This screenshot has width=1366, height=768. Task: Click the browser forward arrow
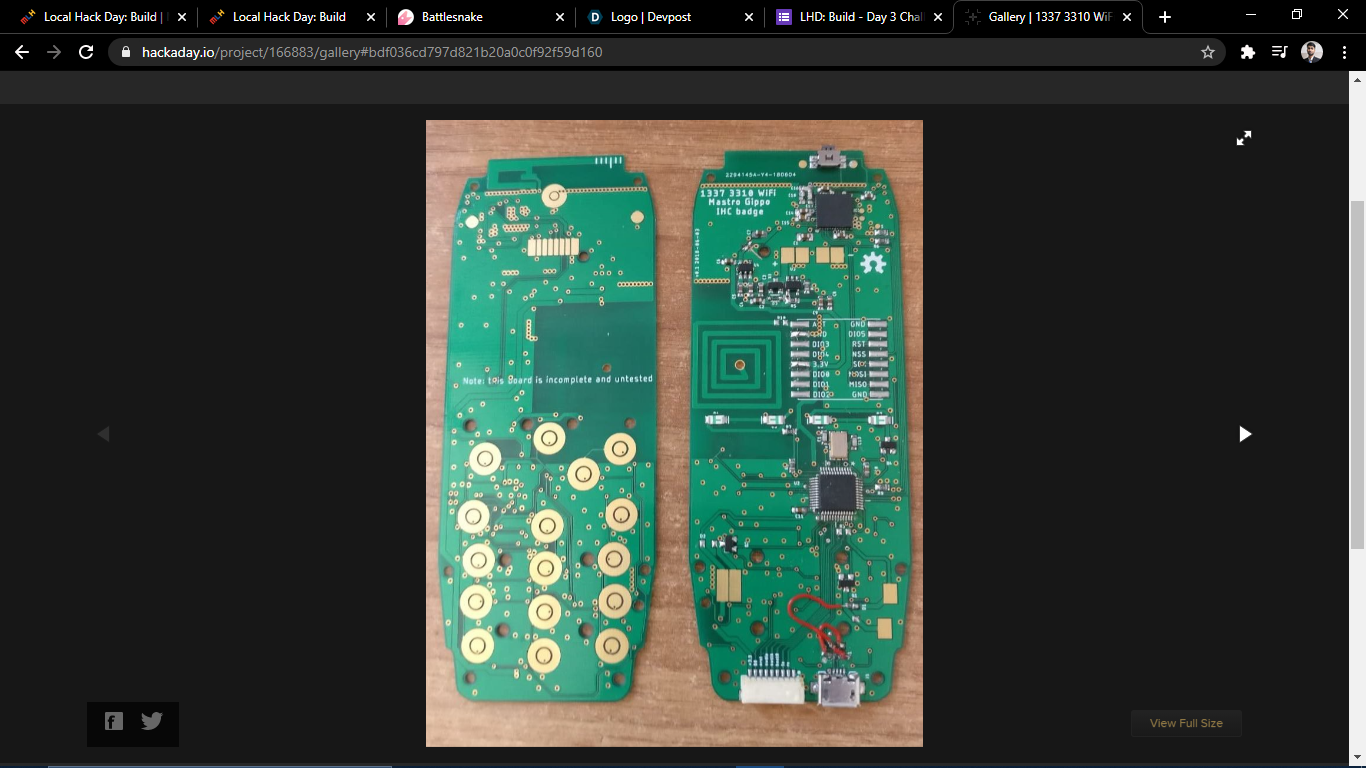54,52
